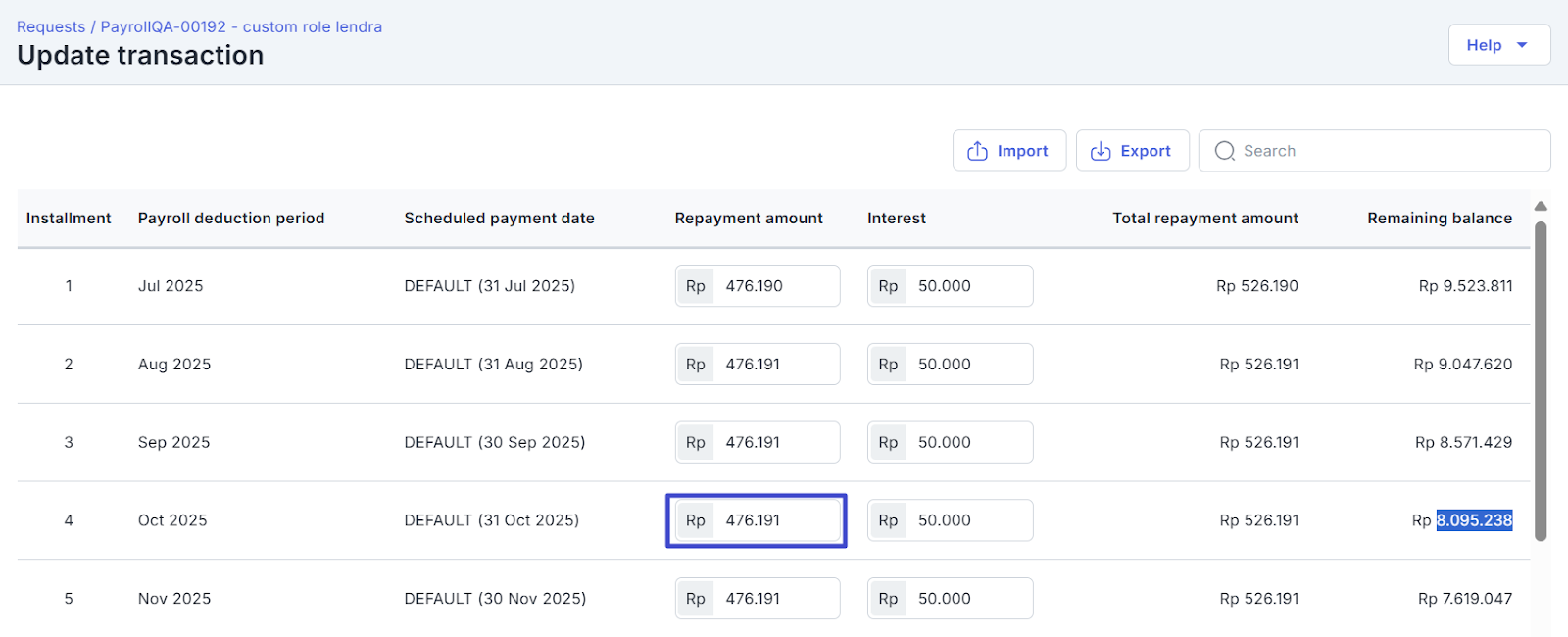Edit Jul 2025 interest field

(x=966, y=286)
